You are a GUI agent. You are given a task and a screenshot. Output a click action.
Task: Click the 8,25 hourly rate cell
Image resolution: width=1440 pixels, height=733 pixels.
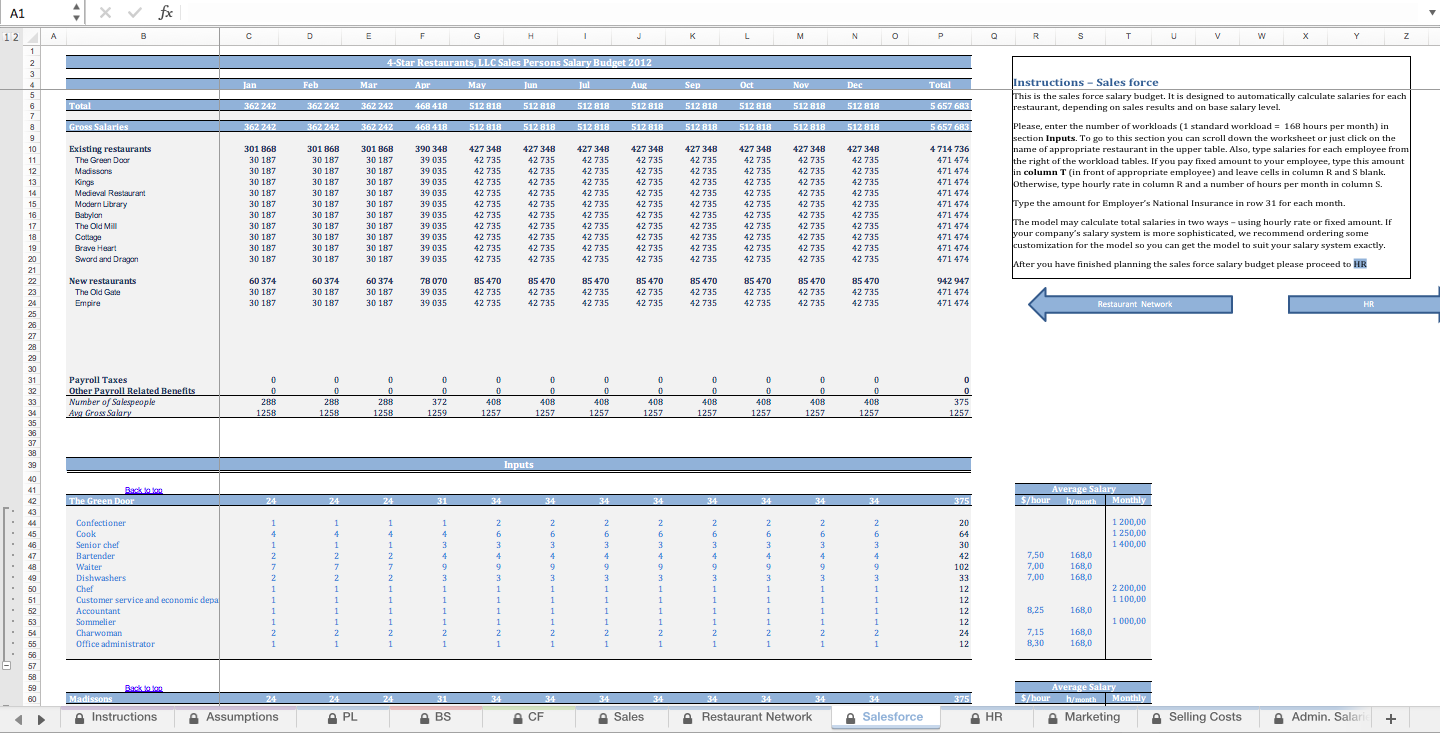[x=1036, y=610]
